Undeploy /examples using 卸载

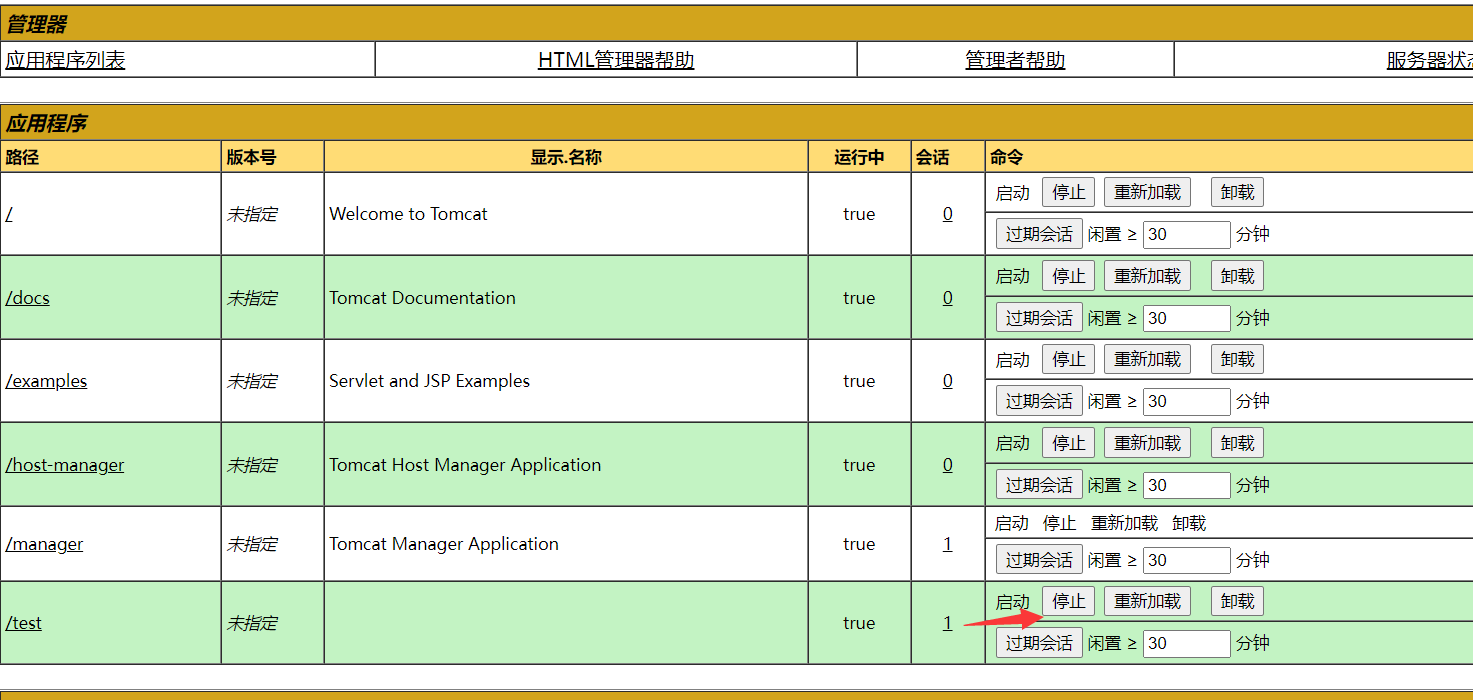(x=1237, y=359)
